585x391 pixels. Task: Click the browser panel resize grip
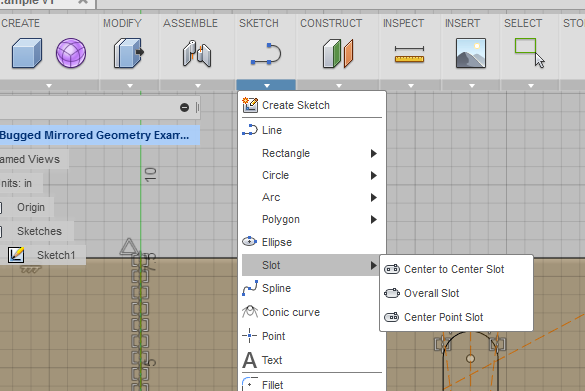tap(197, 107)
